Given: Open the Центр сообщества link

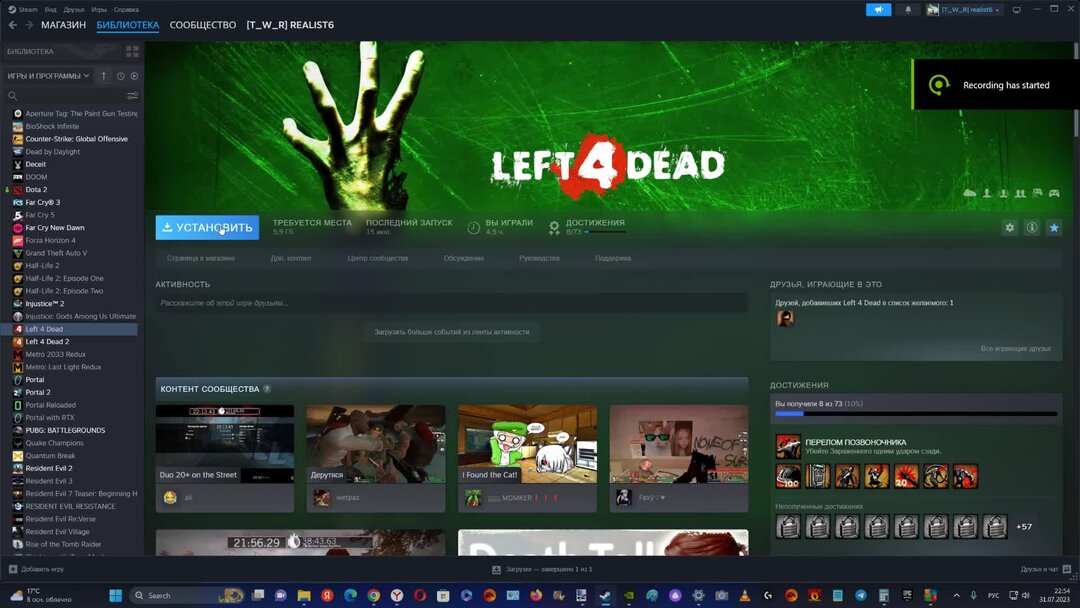Looking at the screenshot, I should click(377, 258).
